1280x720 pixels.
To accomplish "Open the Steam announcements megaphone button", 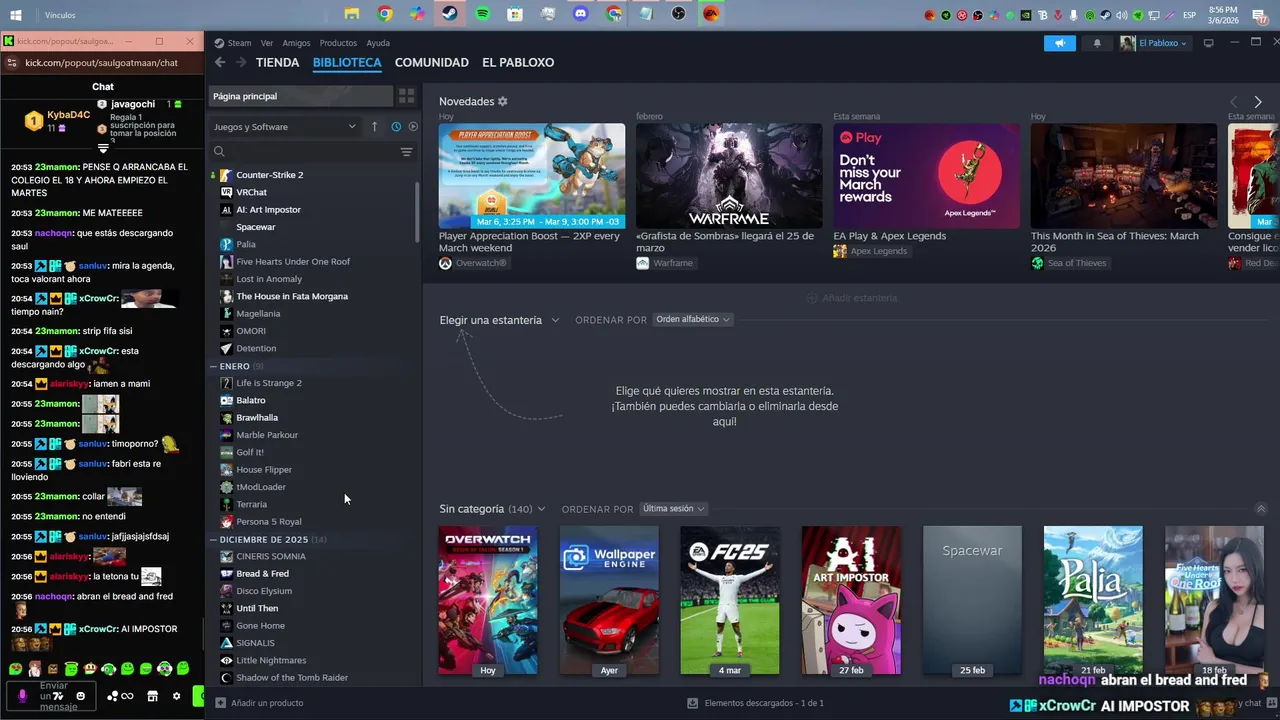I will click(x=1059, y=43).
